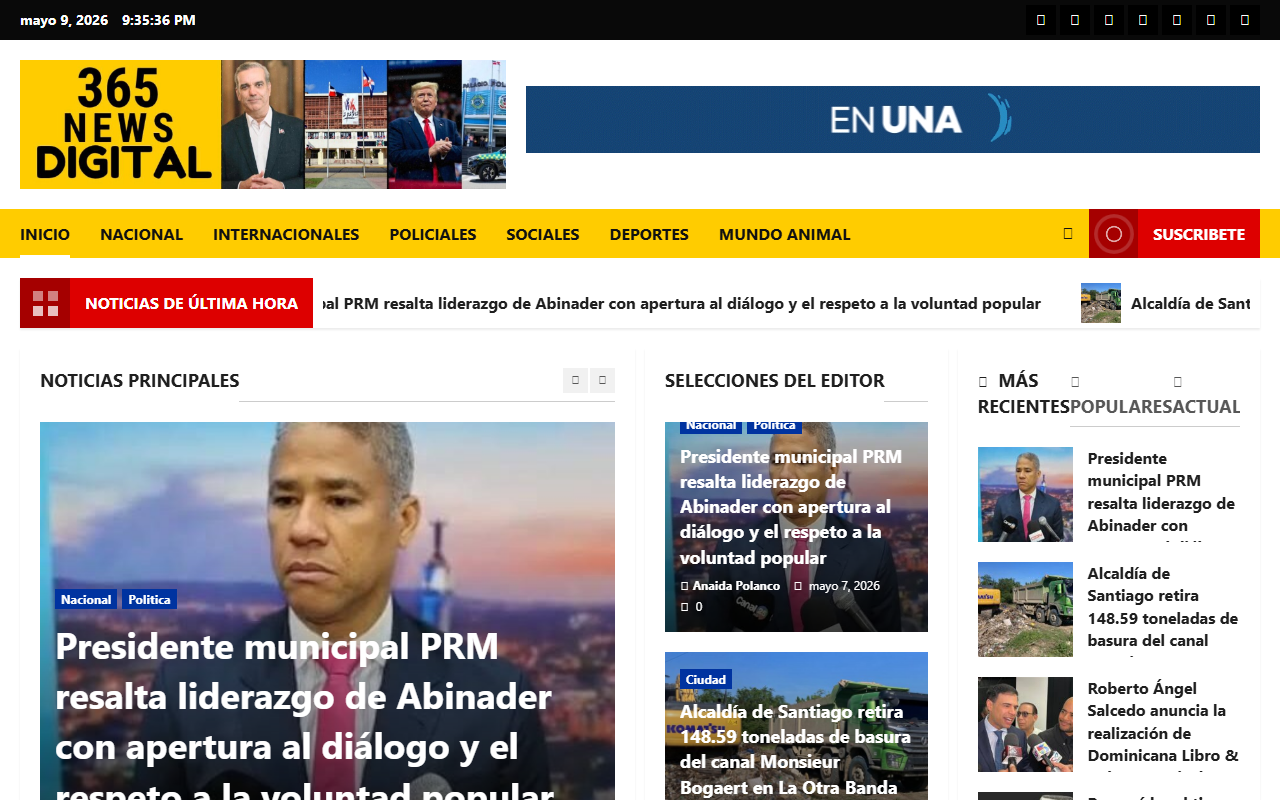Click sidebar thumbnail for Roberto Ángel Salcedo story
The image size is (1280, 800).
[1025, 724]
